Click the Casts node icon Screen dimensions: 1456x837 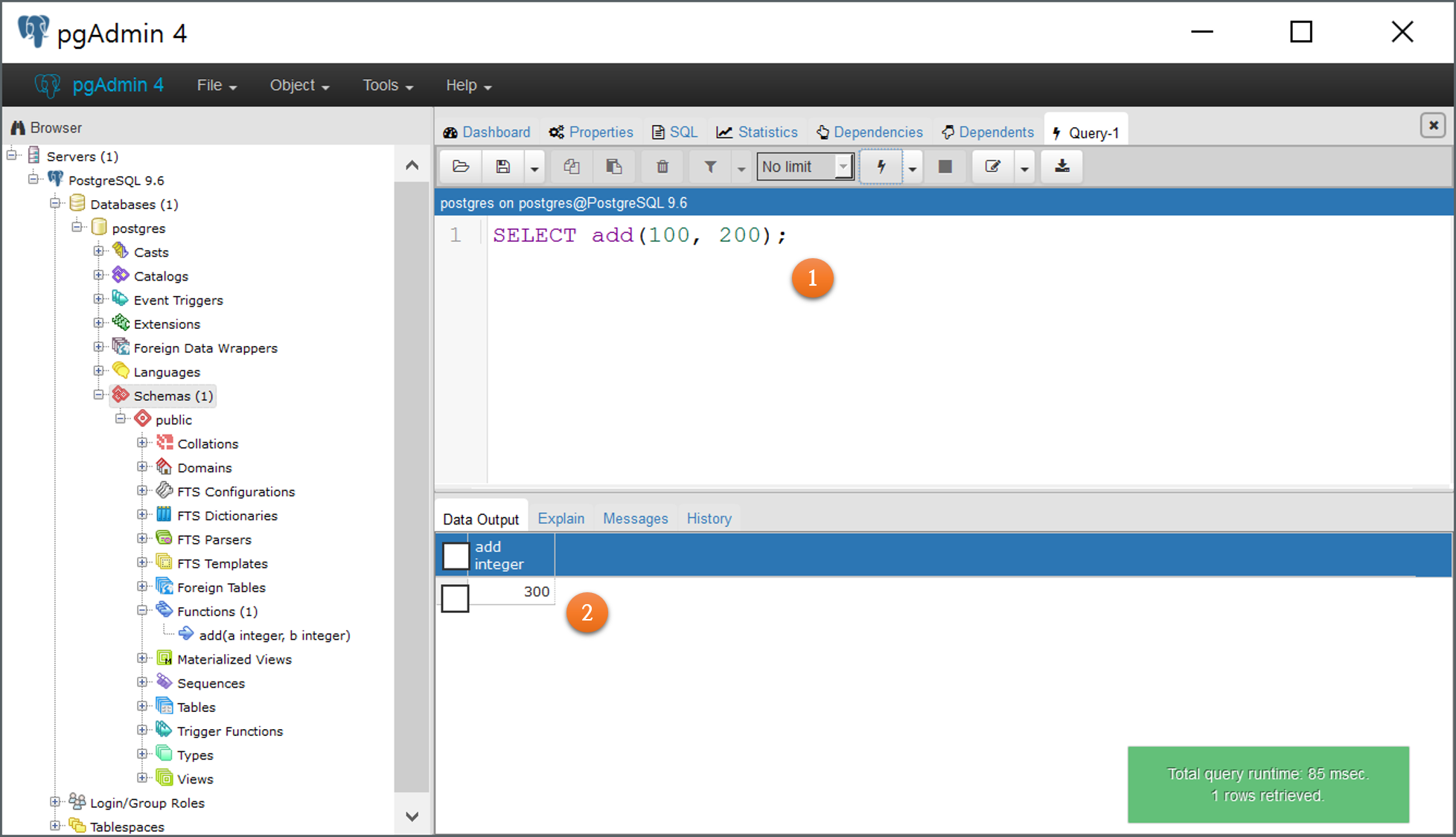click(121, 251)
